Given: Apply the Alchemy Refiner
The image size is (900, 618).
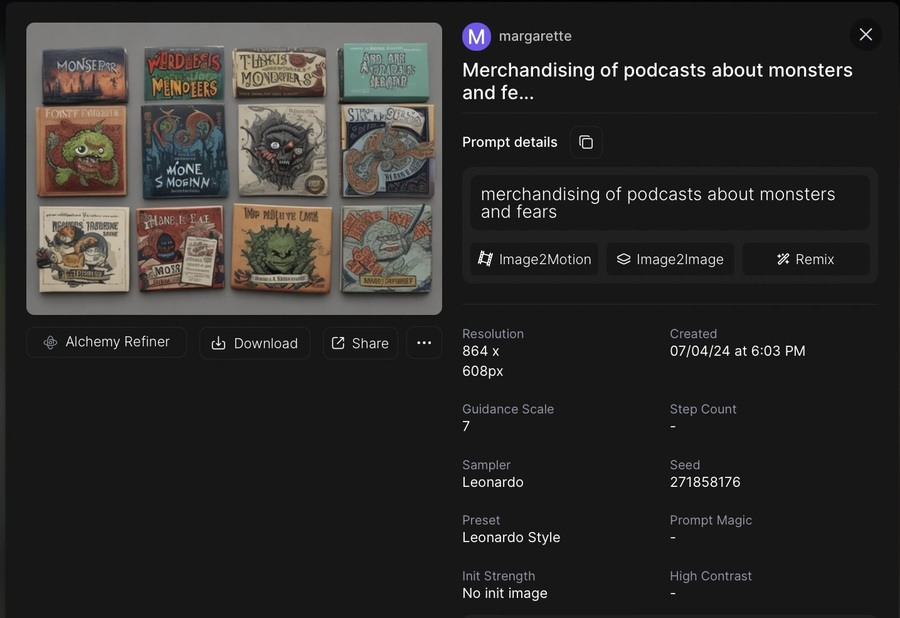Looking at the screenshot, I should tap(107, 342).
